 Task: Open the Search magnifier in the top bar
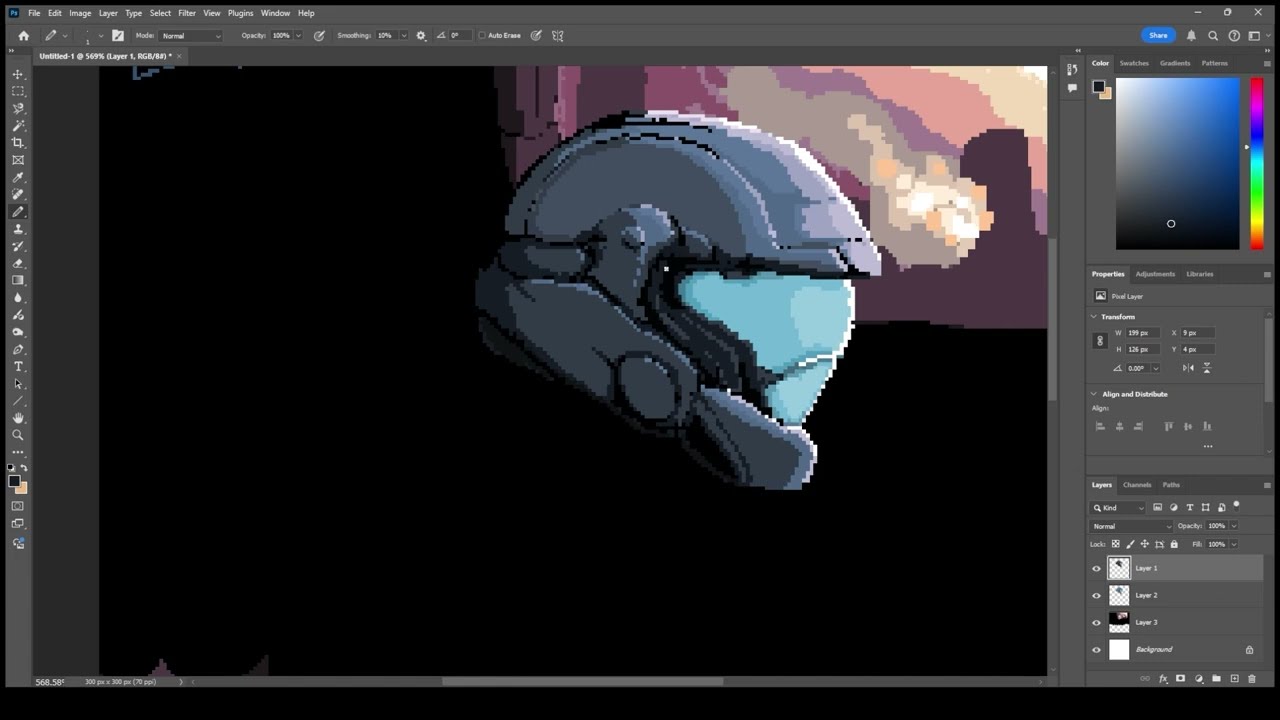(1213, 35)
